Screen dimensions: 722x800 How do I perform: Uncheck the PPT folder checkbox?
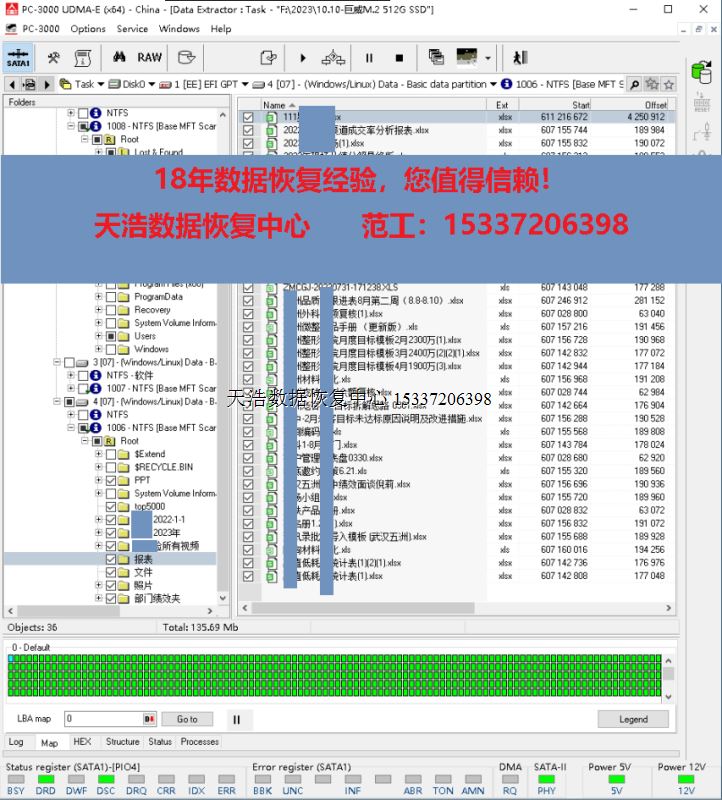[112, 480]
